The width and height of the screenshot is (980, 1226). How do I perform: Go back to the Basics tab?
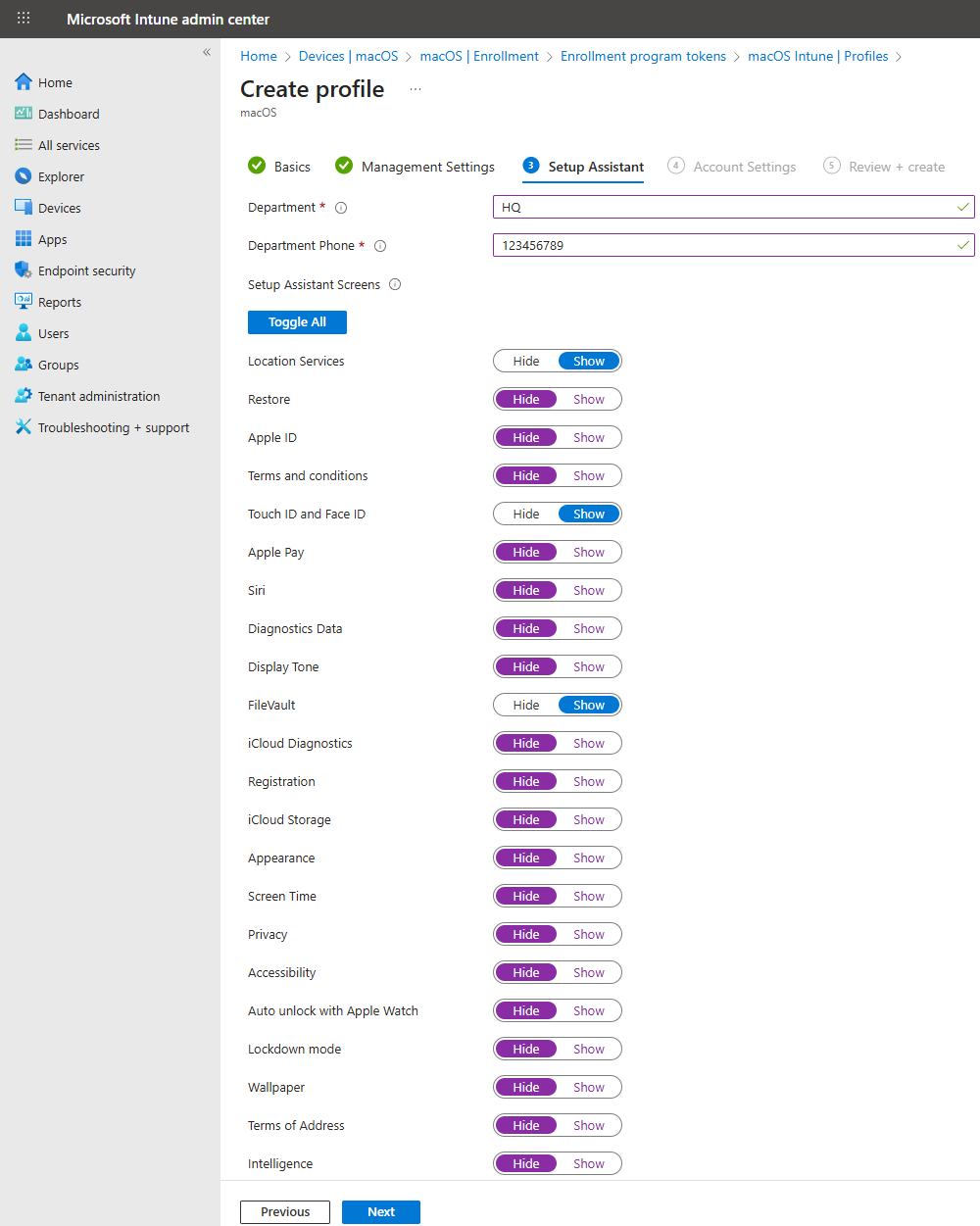291,167
